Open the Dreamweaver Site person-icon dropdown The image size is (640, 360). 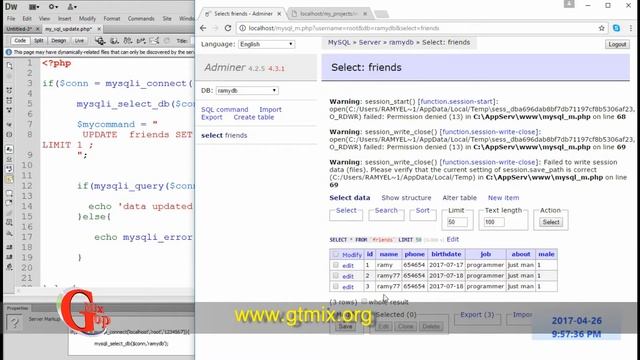72,7
